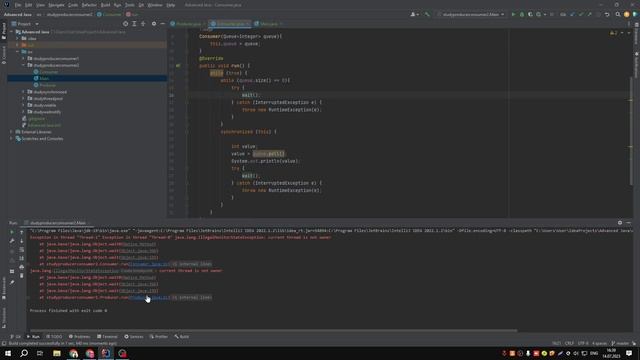Open the Terminal tool window tab
Screen dimensions: 640x360
[107, 337]
